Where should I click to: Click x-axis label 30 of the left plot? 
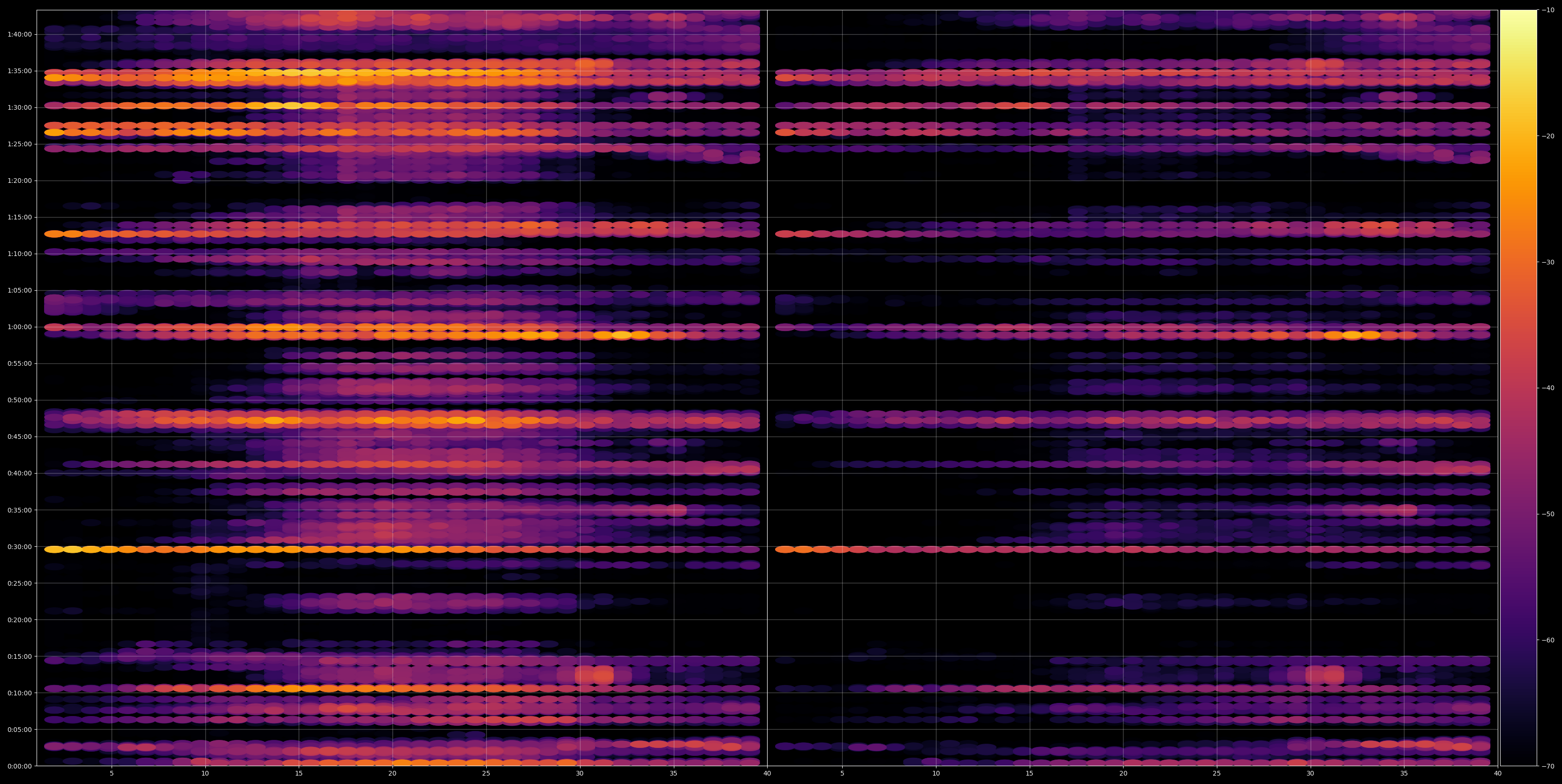coord(580,774)
